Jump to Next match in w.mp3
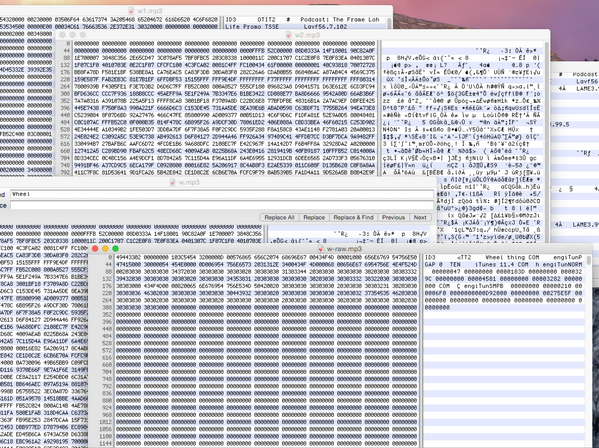 tap(420, 217)
